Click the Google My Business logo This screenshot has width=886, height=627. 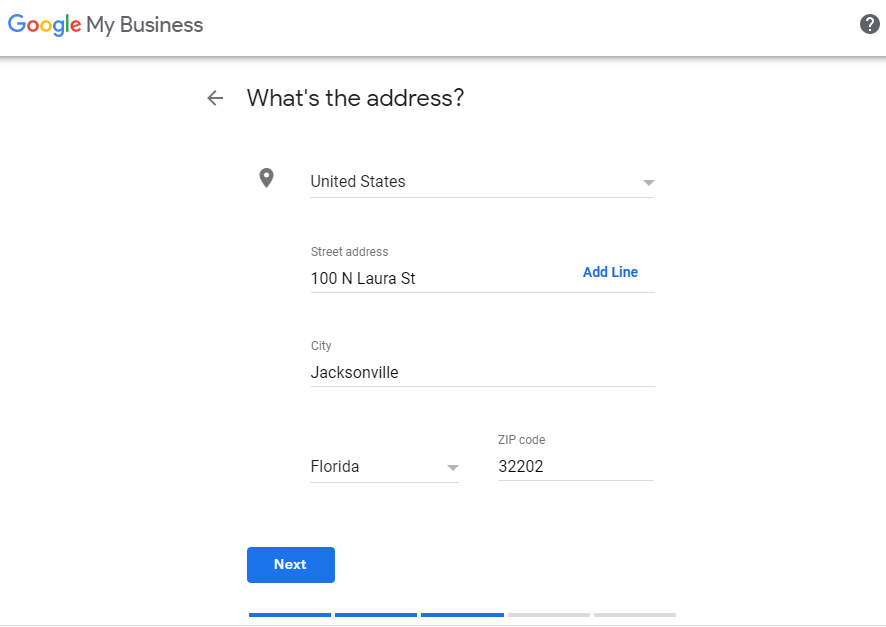pyautogui.click(x=106, y=25)
